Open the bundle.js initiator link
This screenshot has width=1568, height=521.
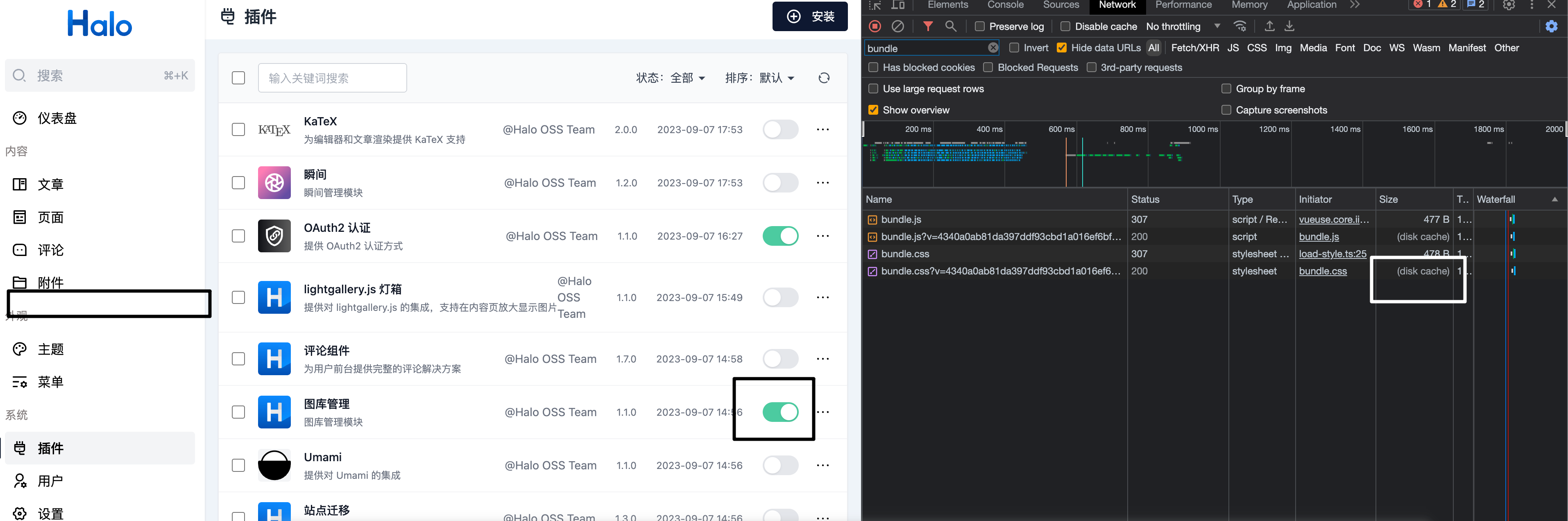point(1319,237)
